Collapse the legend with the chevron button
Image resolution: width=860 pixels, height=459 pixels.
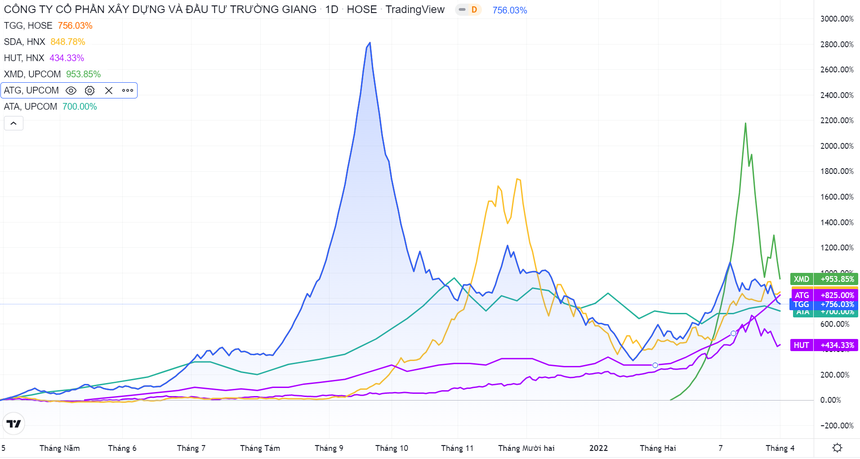tap(13, 123)
